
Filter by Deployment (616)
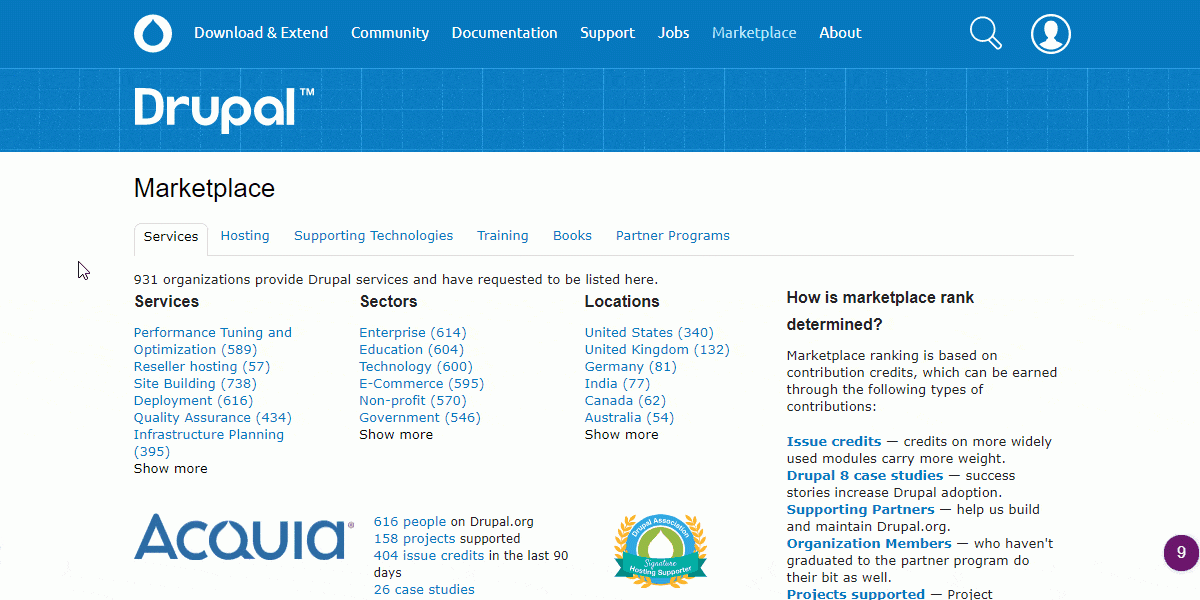click(x=194, y=401)
